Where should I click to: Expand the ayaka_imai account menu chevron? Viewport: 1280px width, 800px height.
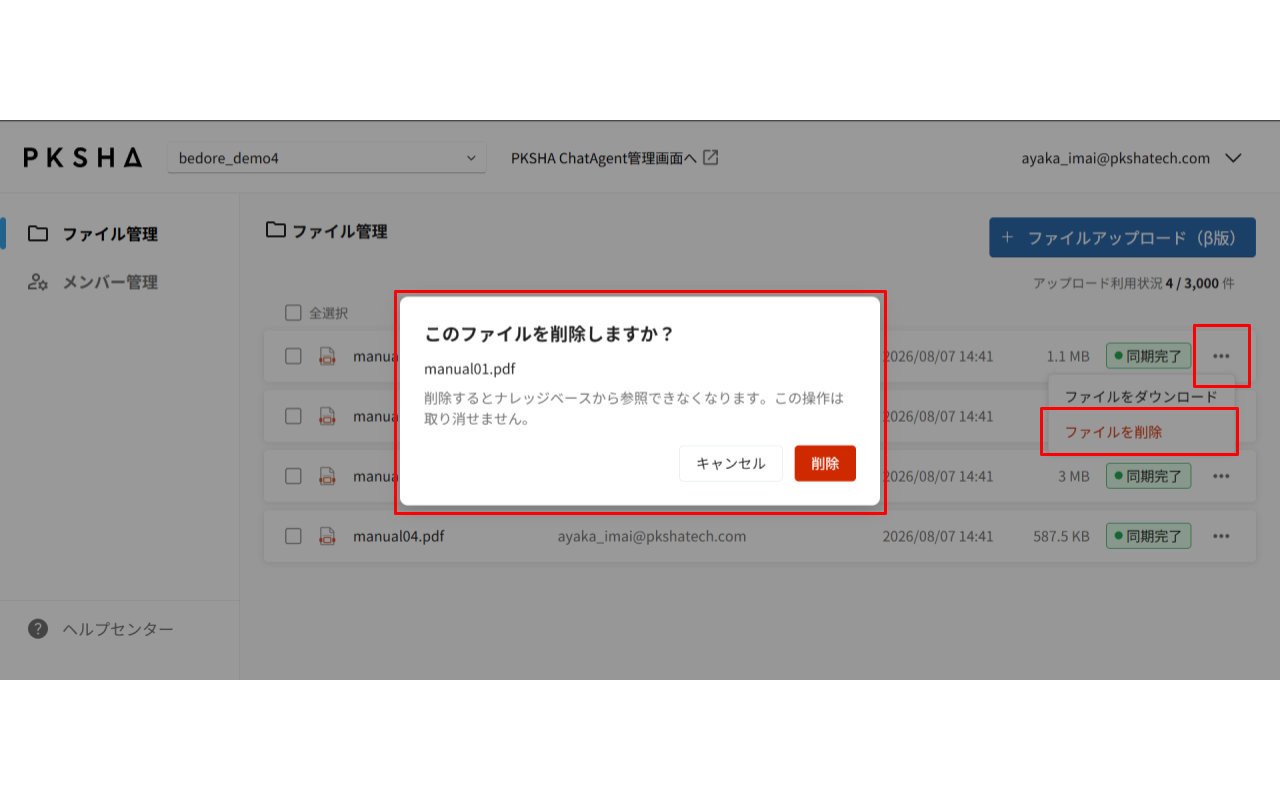(1233, 158)
